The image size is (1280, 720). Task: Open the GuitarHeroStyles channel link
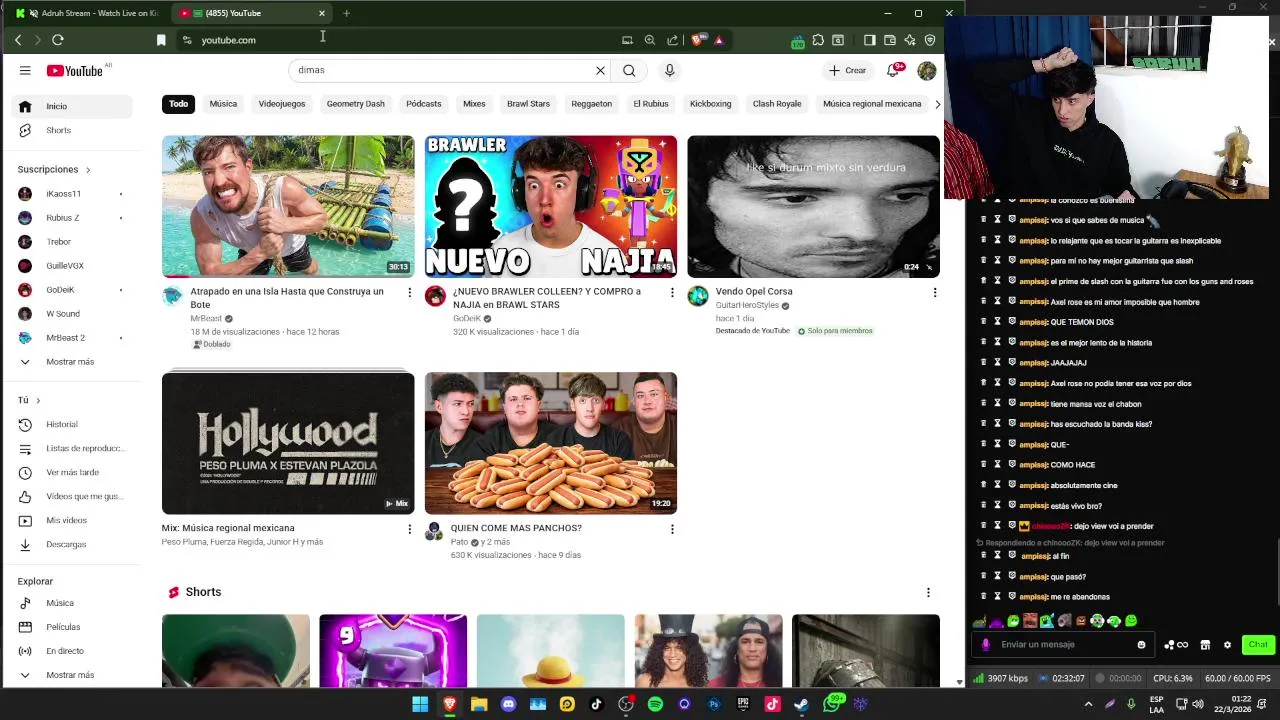[x=747, y=305]
